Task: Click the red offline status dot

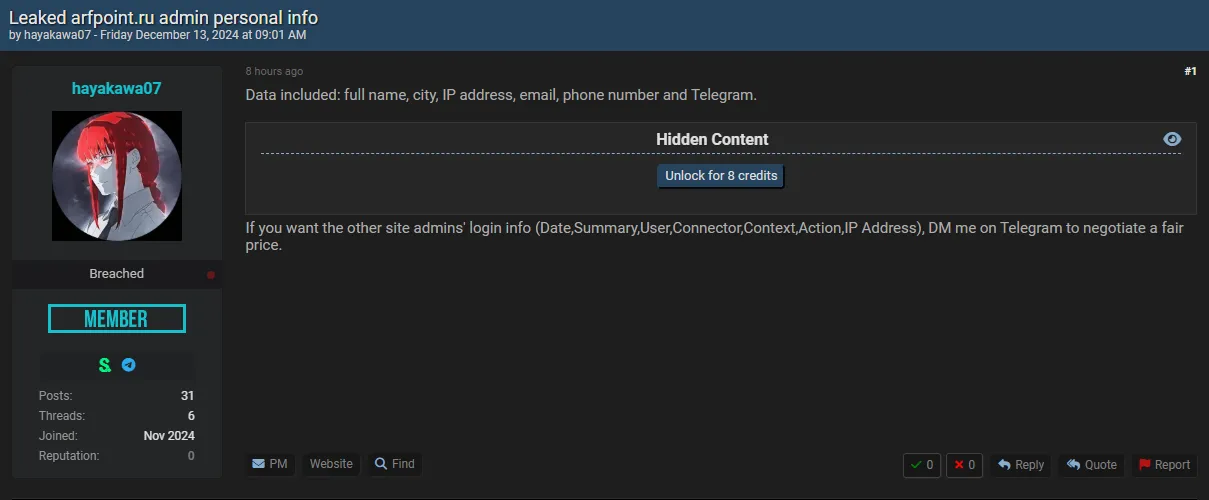Action: [x=211, y=275]
